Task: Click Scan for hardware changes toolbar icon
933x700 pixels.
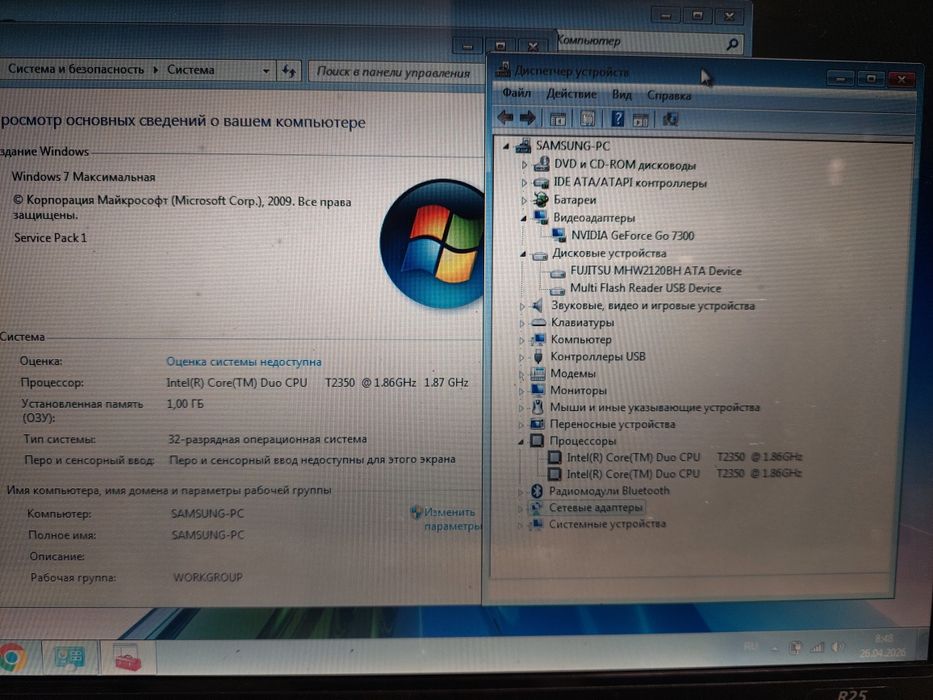Action: click(x=670, y=120)
